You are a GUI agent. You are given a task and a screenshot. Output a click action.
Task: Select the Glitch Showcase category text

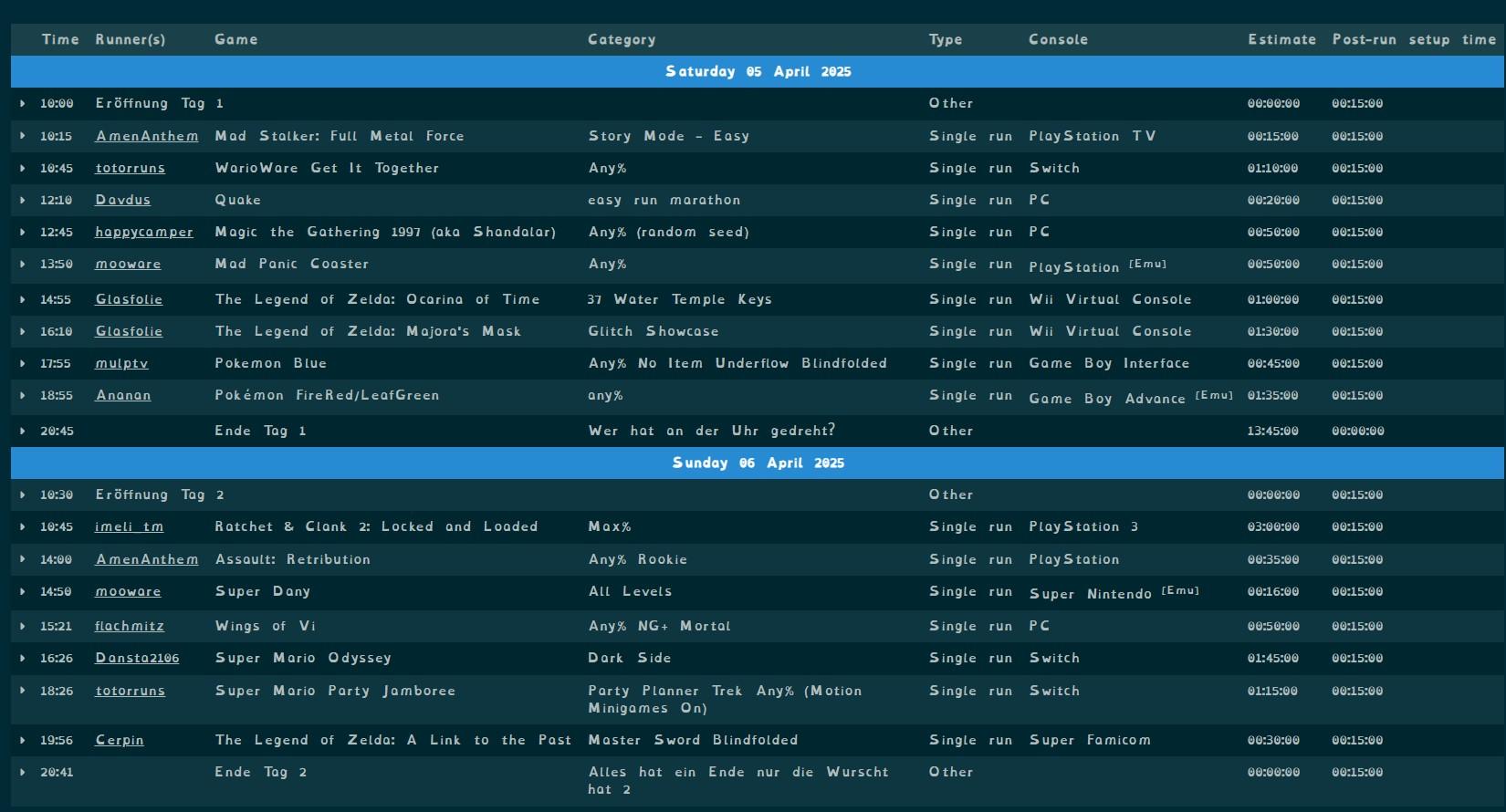tap(654, 331)
